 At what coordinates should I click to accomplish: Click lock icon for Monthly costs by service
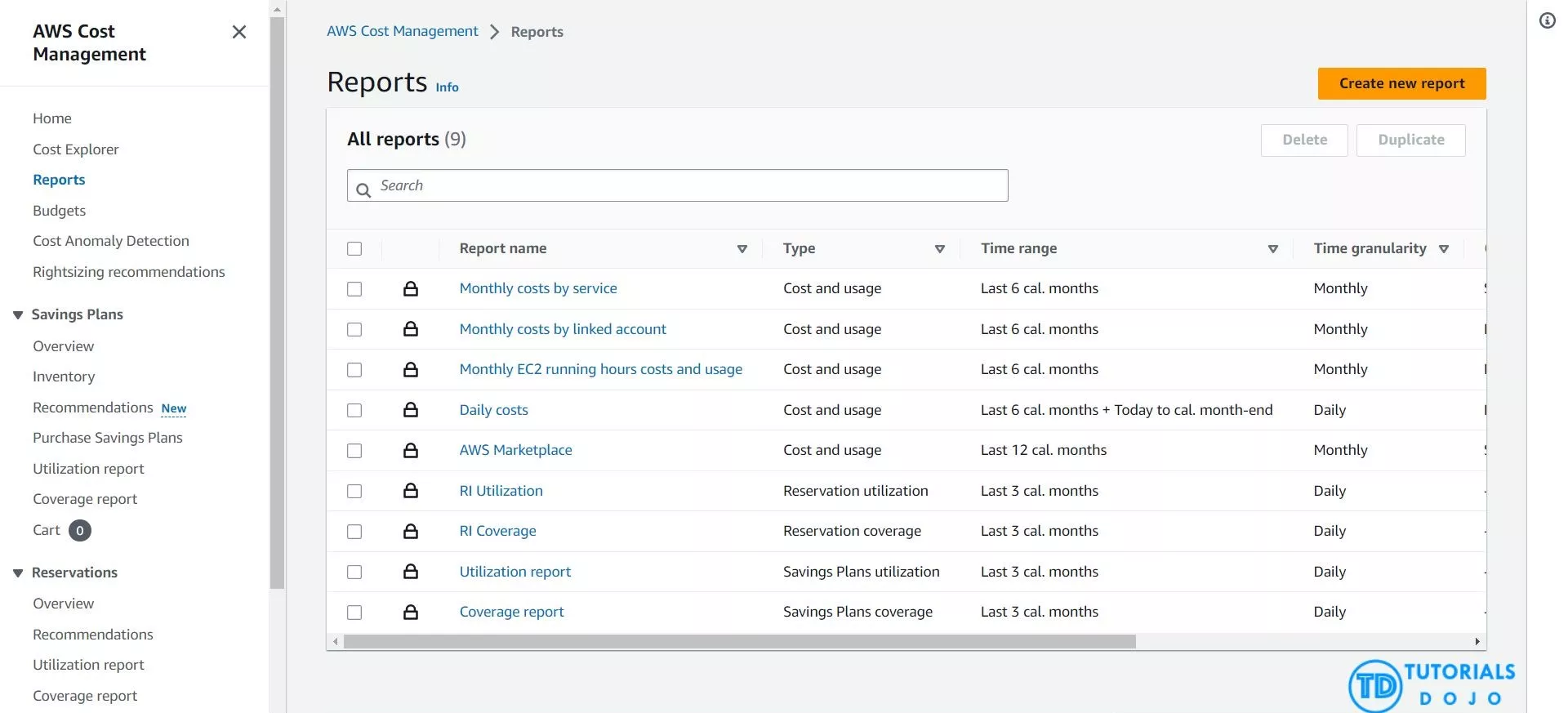click(x=411, y=288)
